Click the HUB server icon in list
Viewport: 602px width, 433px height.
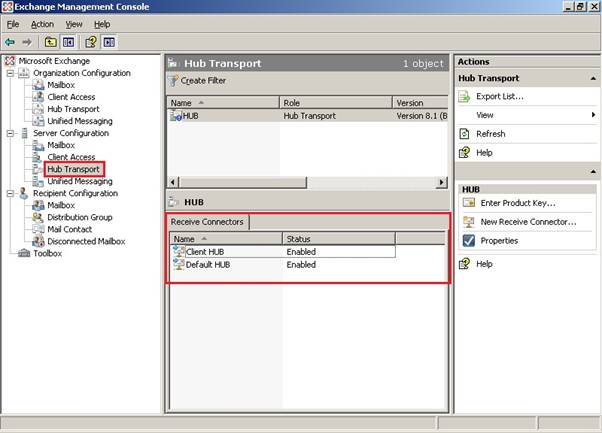176,116
